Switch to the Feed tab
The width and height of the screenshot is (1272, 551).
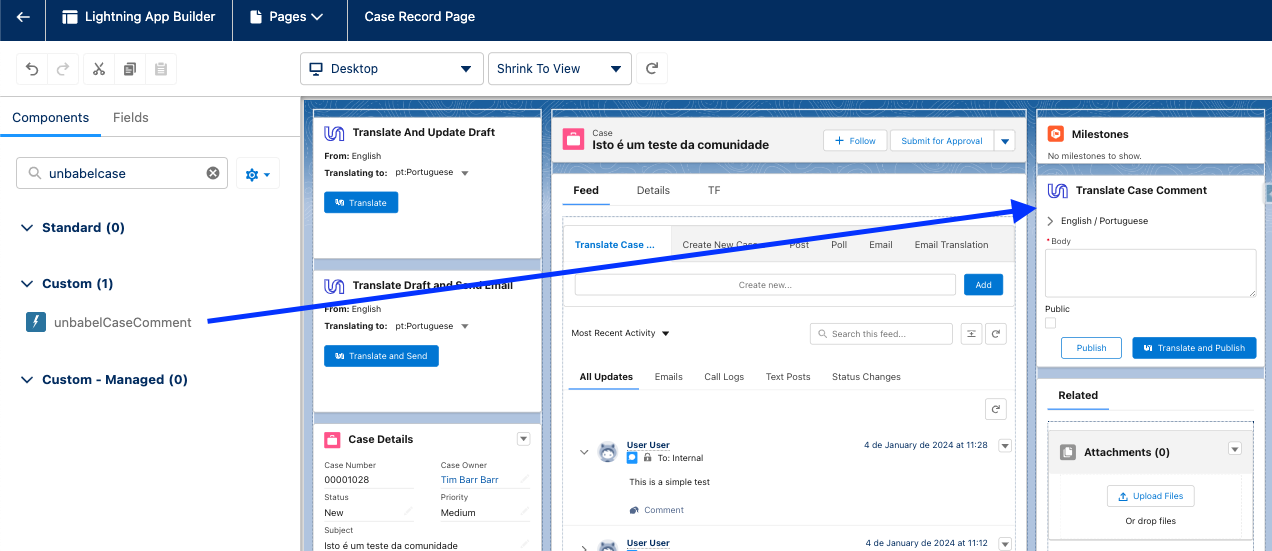click(x=586, y=190)
